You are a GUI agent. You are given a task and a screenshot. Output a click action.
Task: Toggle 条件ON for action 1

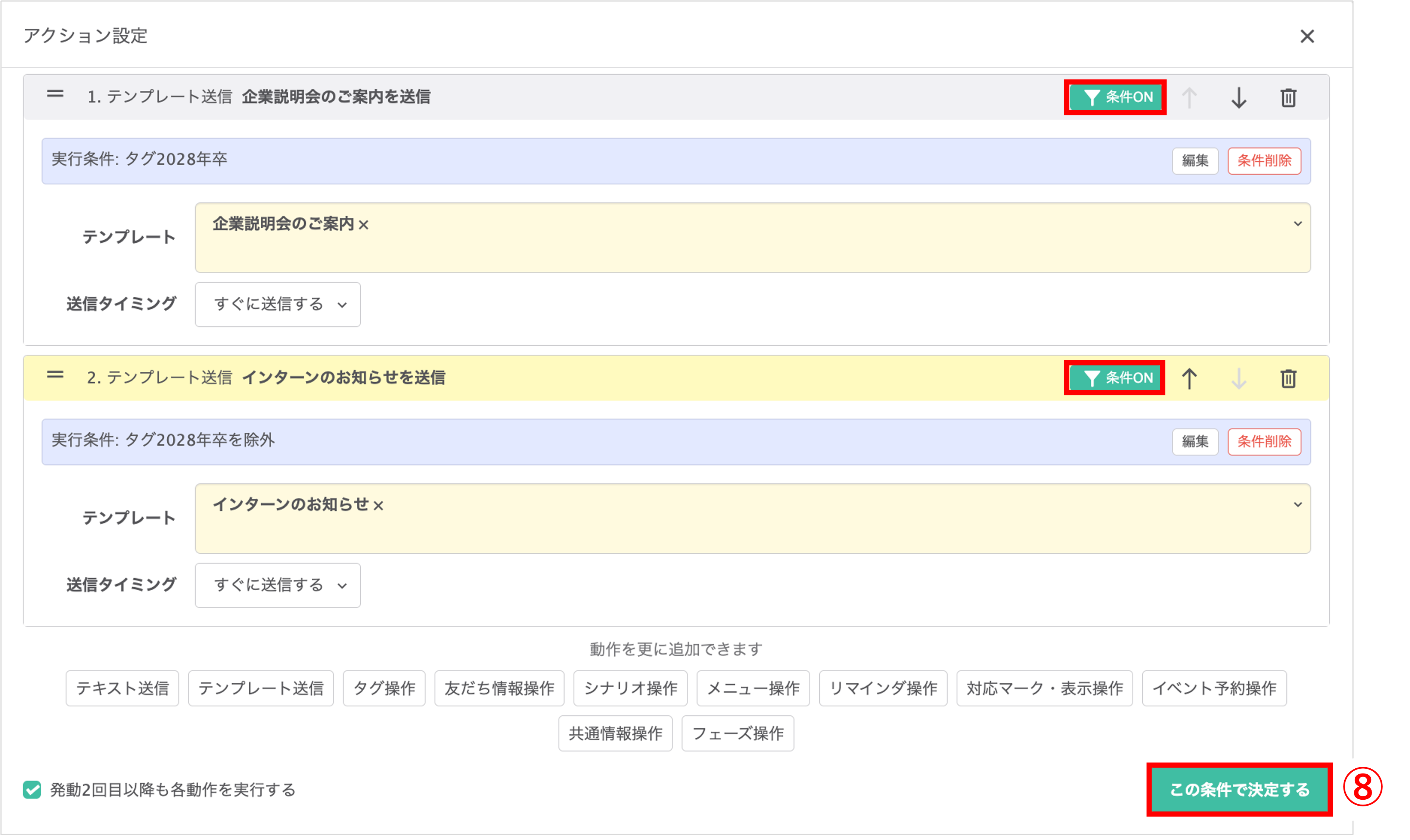(1115, 97)
